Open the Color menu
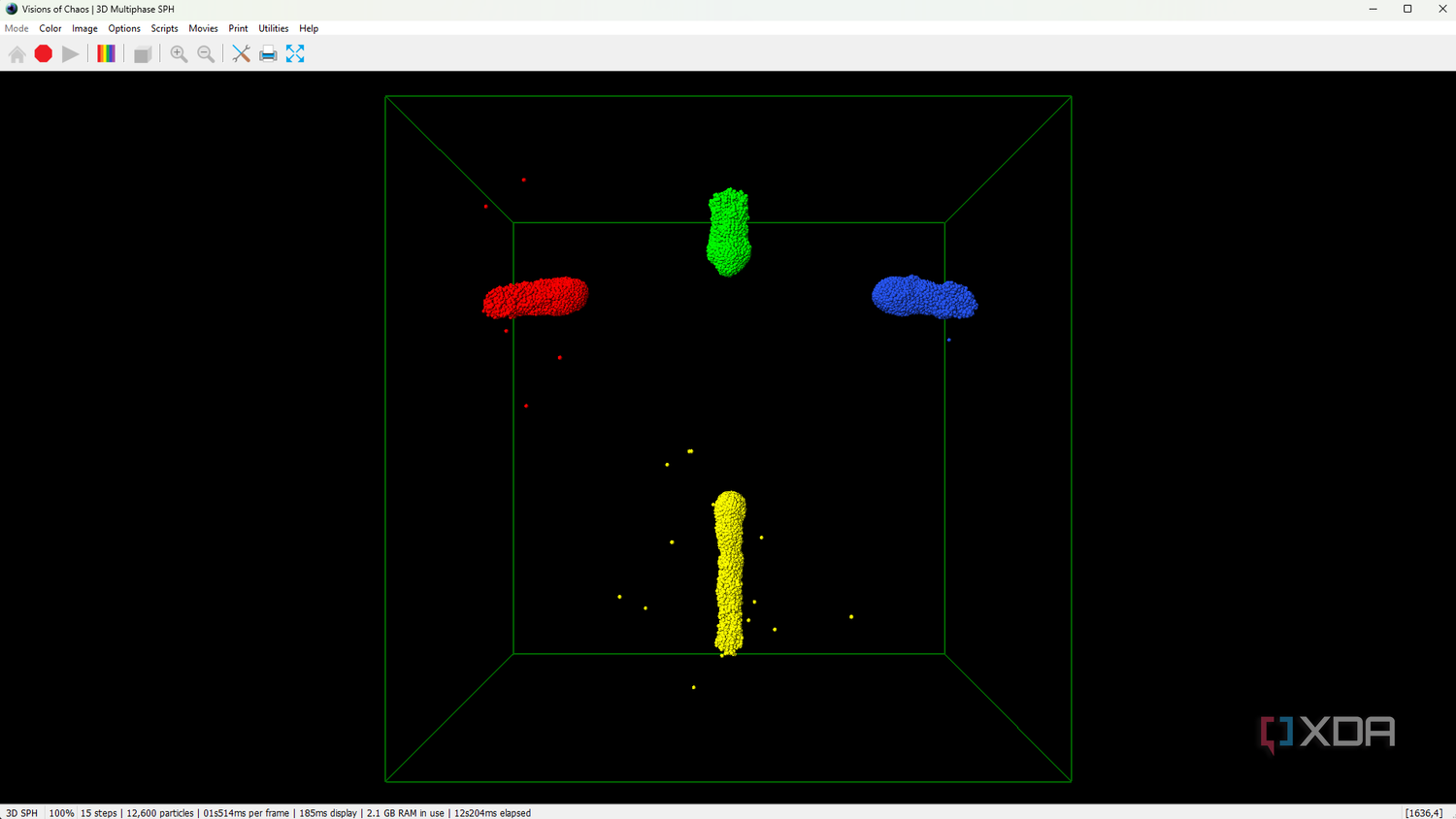This screenshot has width=1456, height=819. 50,29
